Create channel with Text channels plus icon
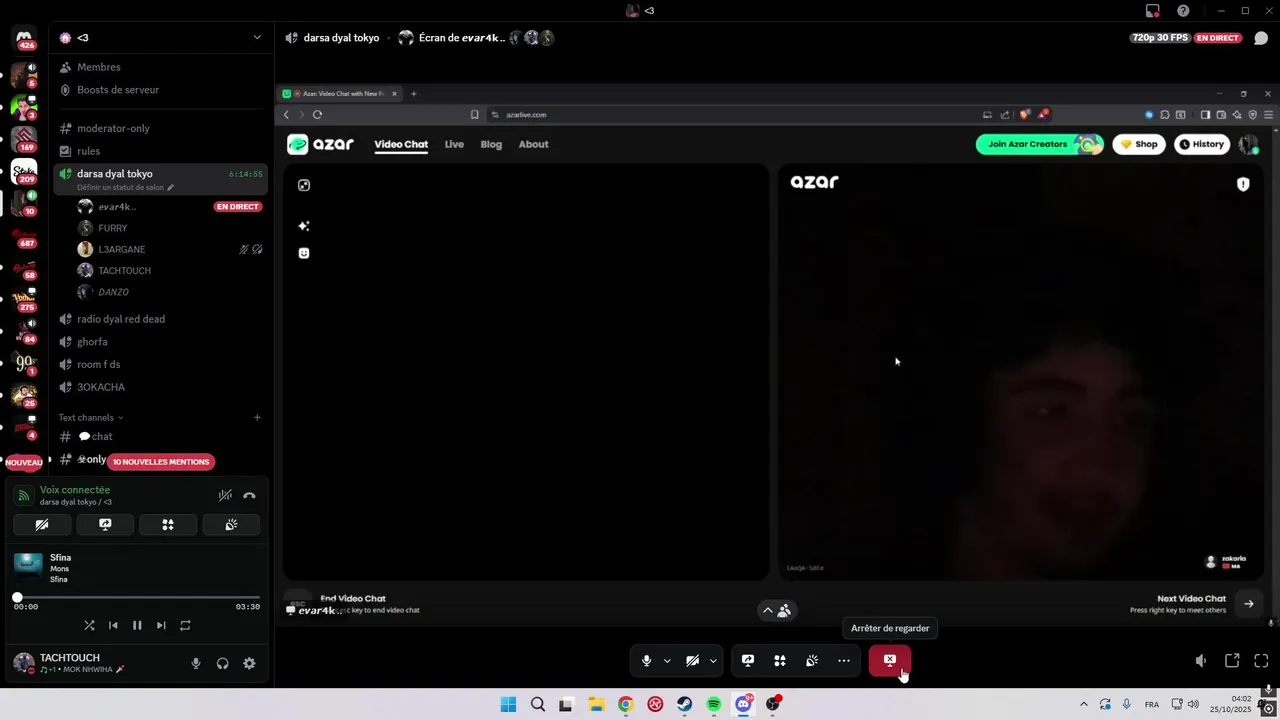This screenshot has height=720, width=1280. pyautogui.click(x=257, y=417)
